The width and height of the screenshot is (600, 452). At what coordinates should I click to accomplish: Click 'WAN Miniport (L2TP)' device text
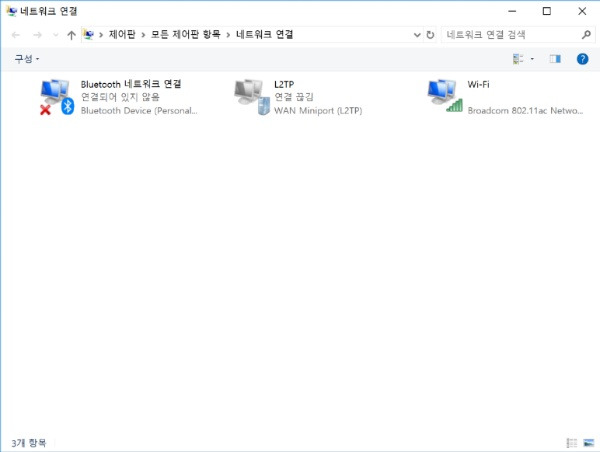click(318, 111)
